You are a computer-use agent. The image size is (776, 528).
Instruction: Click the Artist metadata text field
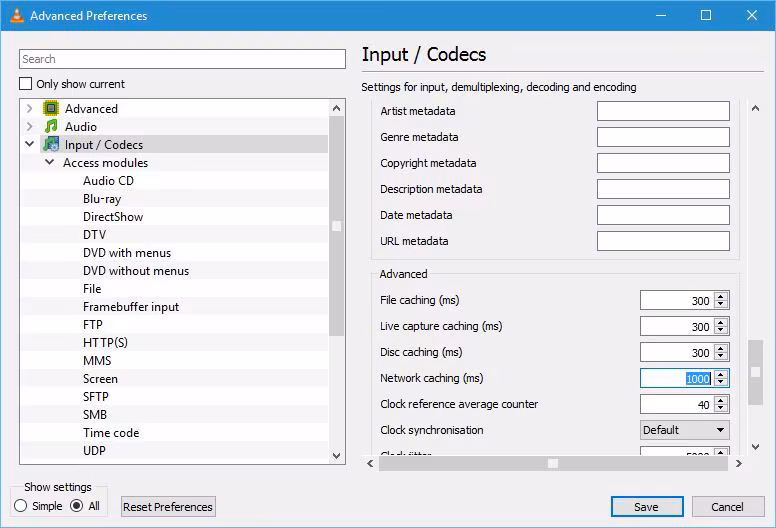pyautogui.click(x=663, y=111)
